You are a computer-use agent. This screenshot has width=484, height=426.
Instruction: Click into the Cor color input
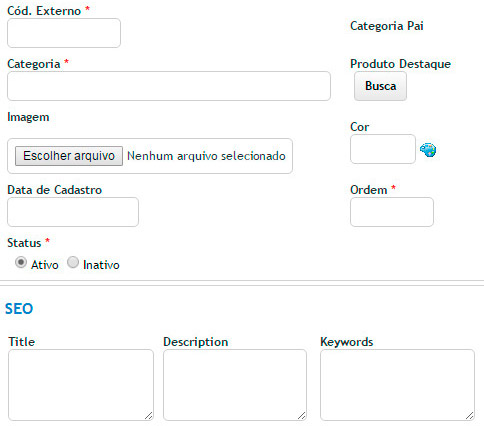coord(383,149)
